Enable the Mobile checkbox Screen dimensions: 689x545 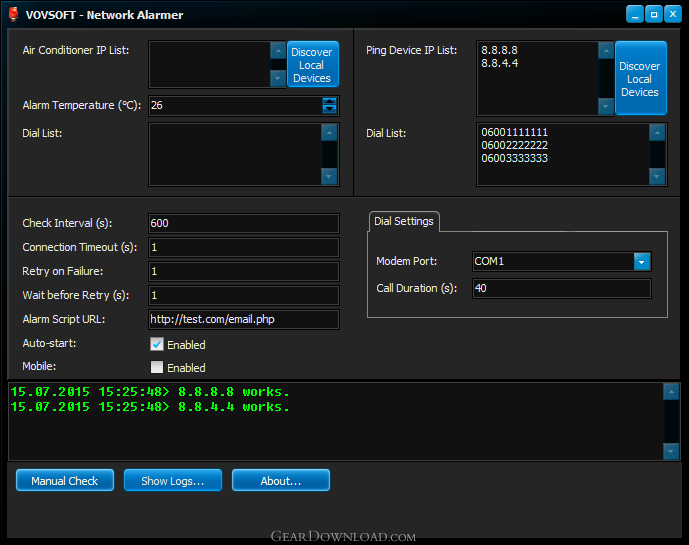pyautogui.click(x=157, y=367)
